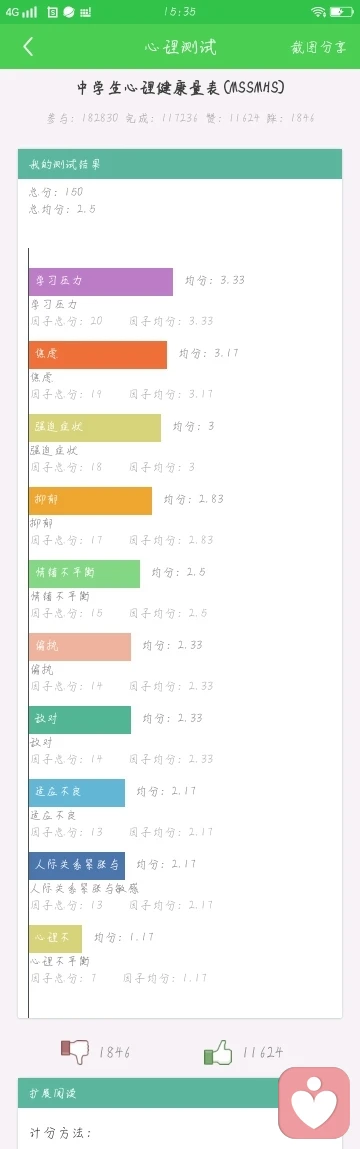The height and width of the screenshot is (1149, 360).
Task: Select the dark blue 人际关系紧张与 bar
Action: pos(77,865)
